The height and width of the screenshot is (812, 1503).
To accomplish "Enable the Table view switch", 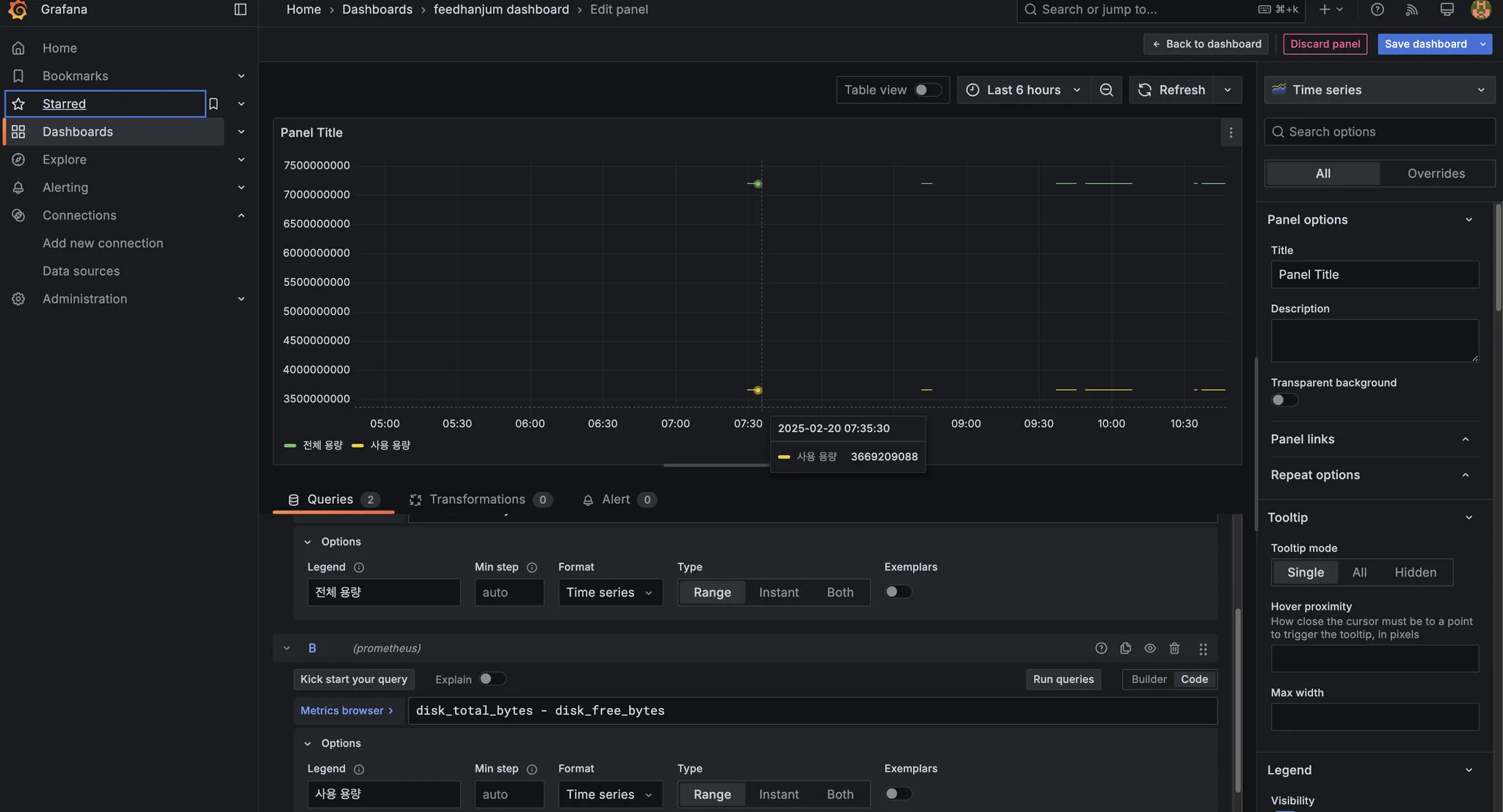I will [927, 90].
